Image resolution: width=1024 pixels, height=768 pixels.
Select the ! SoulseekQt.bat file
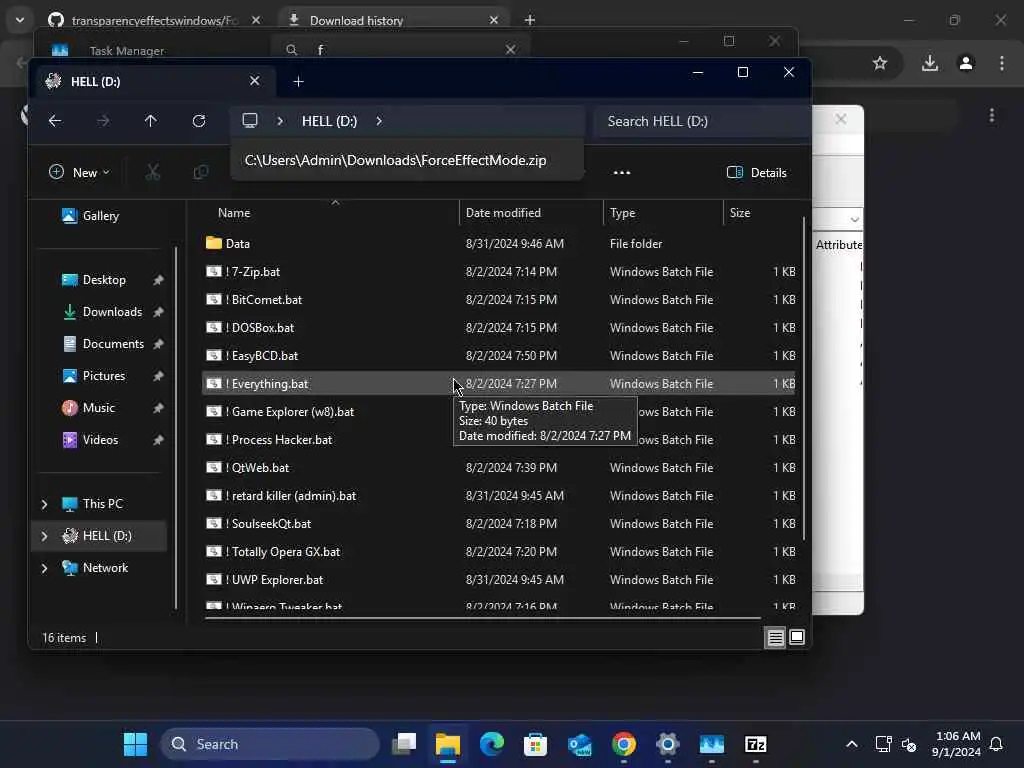(x=498, y=524)
